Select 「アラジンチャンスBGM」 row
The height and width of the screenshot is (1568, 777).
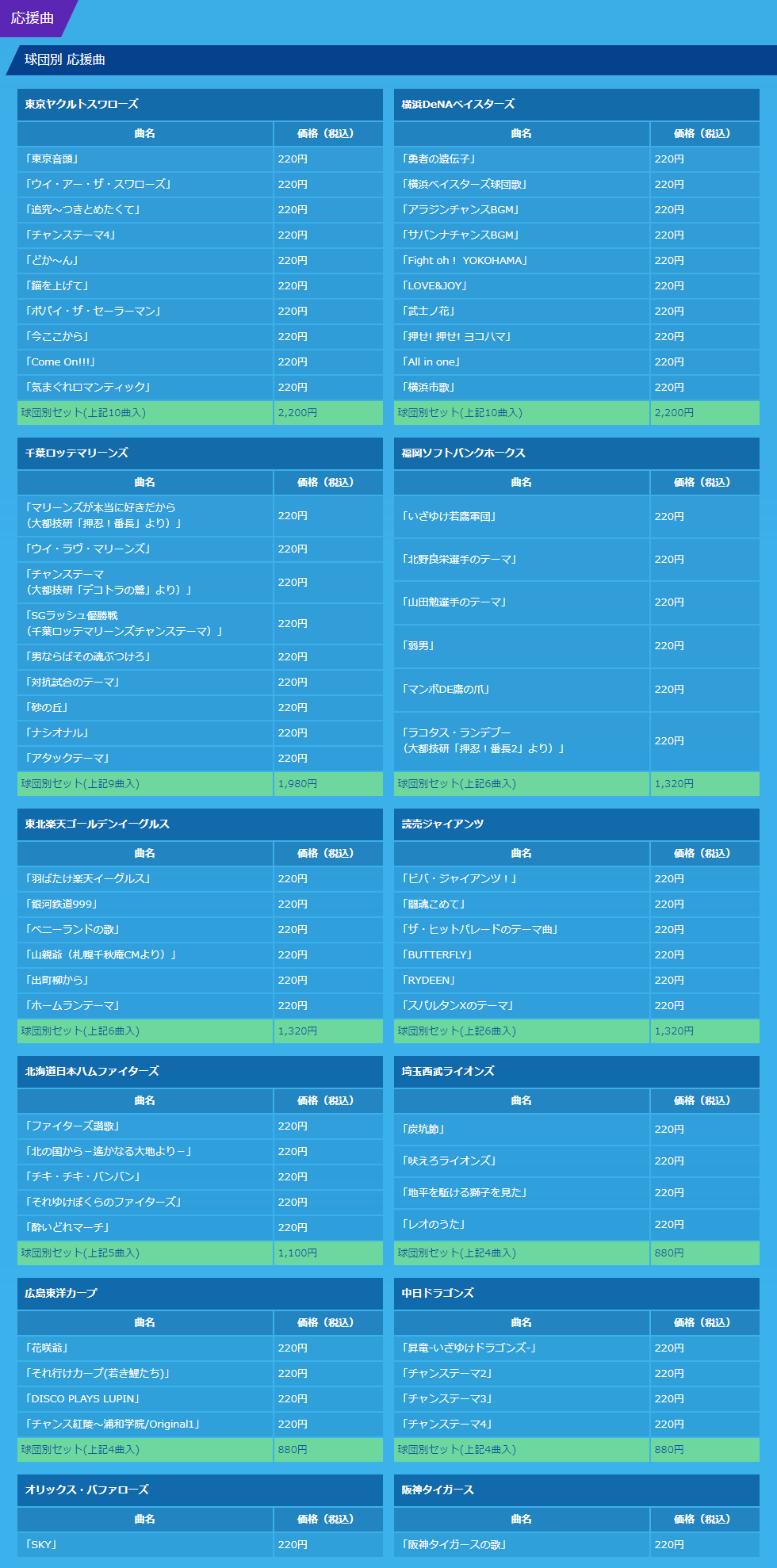pyautogui.click(x=576, y=210)
